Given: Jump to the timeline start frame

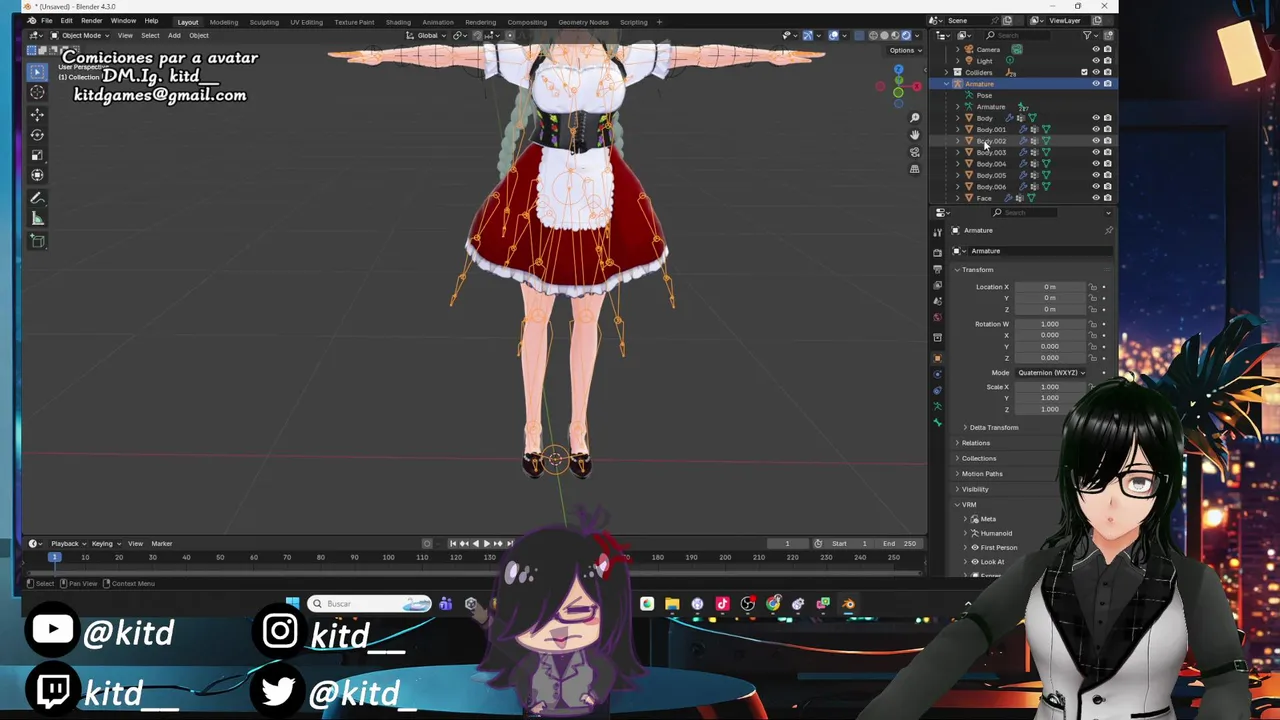Looking at the screenshot, I should point(452,543).
